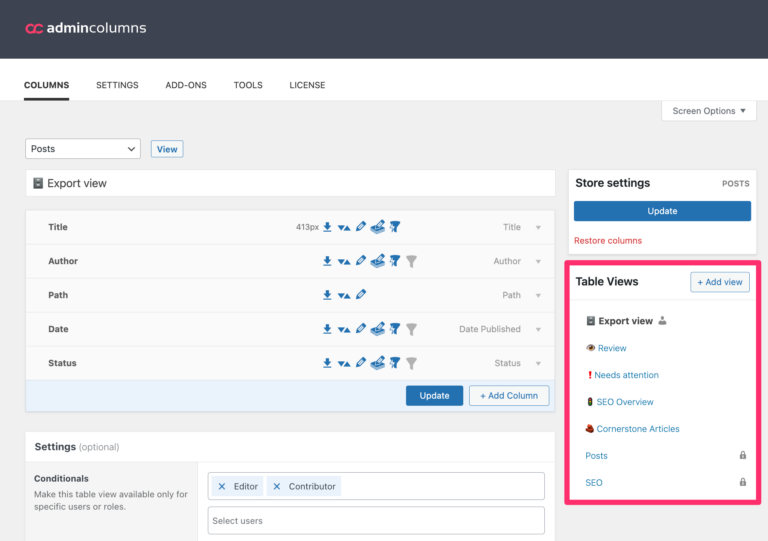Switch to the Add-ons tab
768x541 pixels.
click(x=186, y=85)
